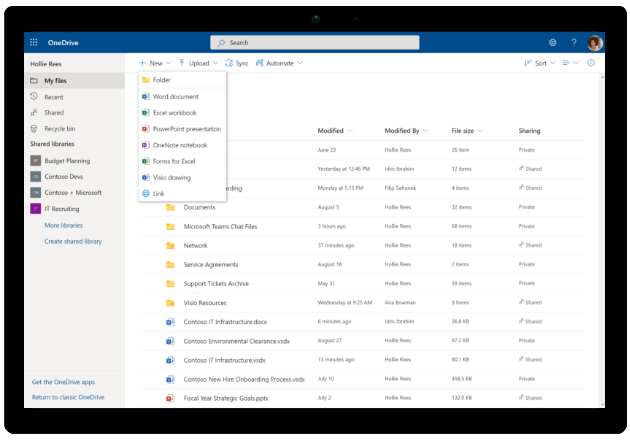Click the Contoso Environmental Clearance.vsdx Visio icon

click(170, 341)
